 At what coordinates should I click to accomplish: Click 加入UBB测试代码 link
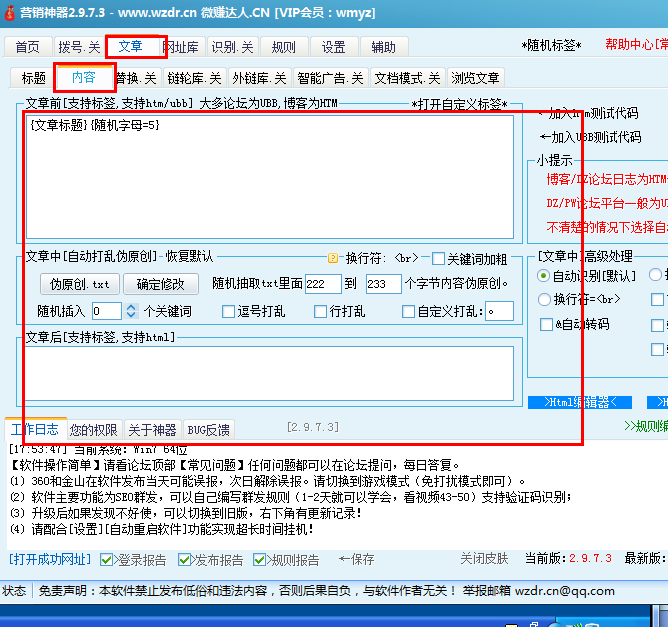(x=590, y=137)
